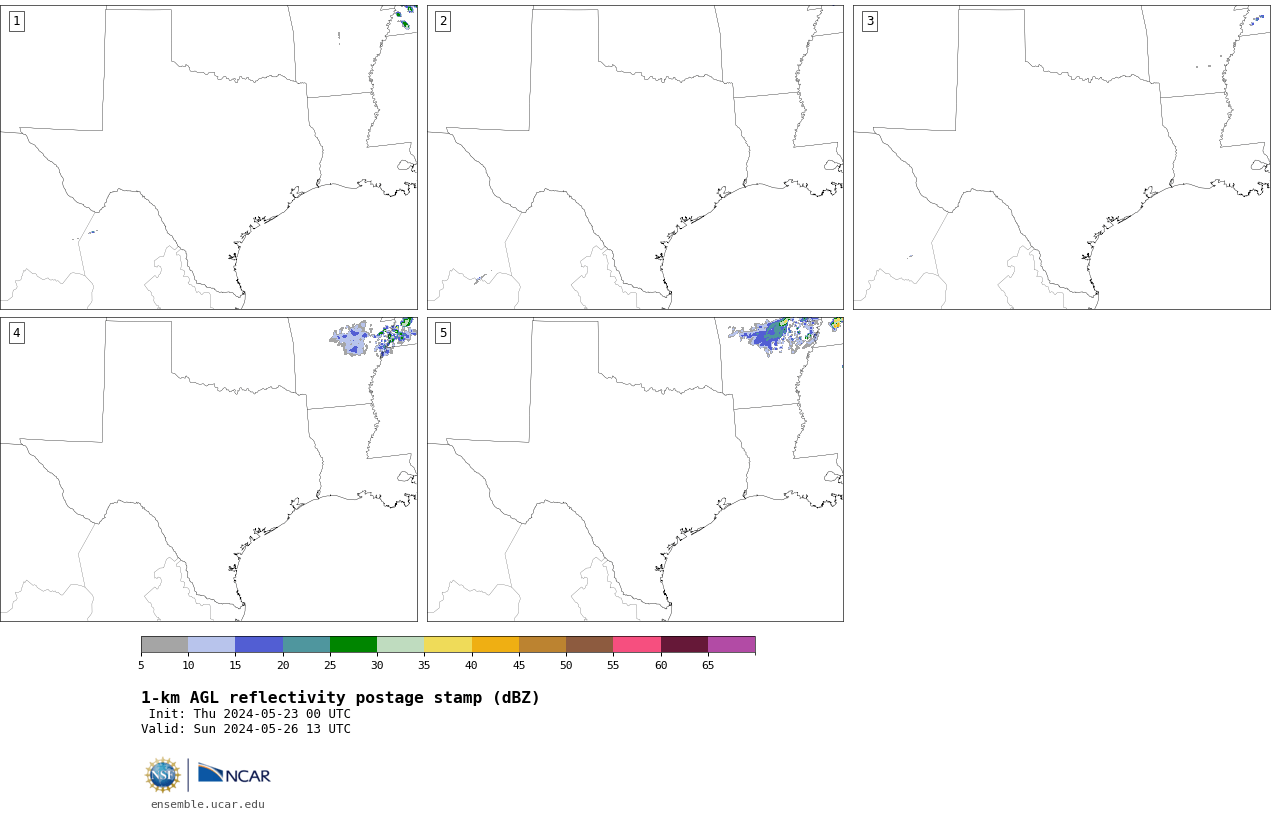This screenshot has width=1280, height=815.
Task: Open ensemble member 1 reflectivity map
Action: pyautogui.click(x=208, y=157)
